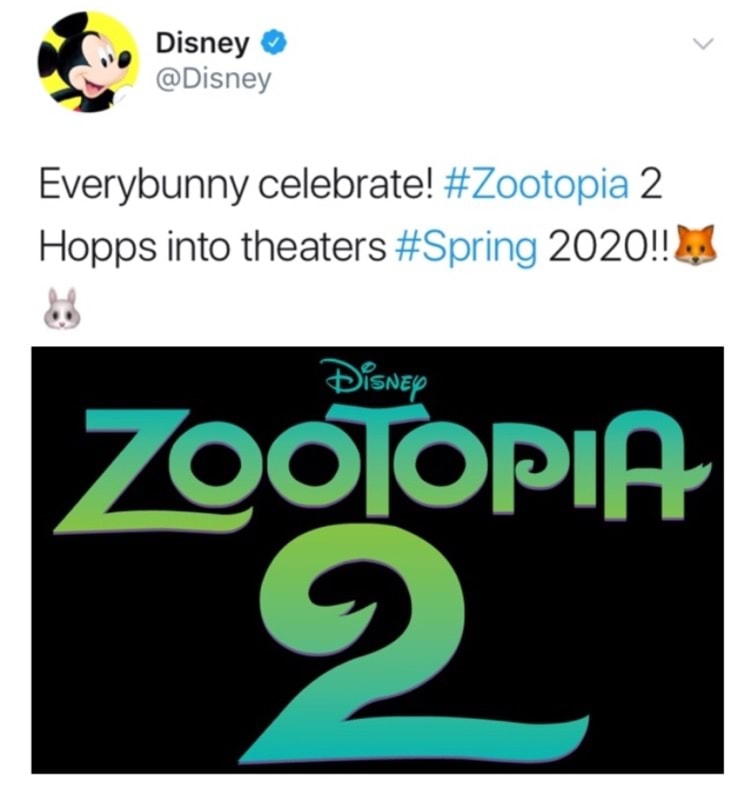Click the fox emoji
The width and height of the screenshot is (736, 797).
tap(697, 245)
